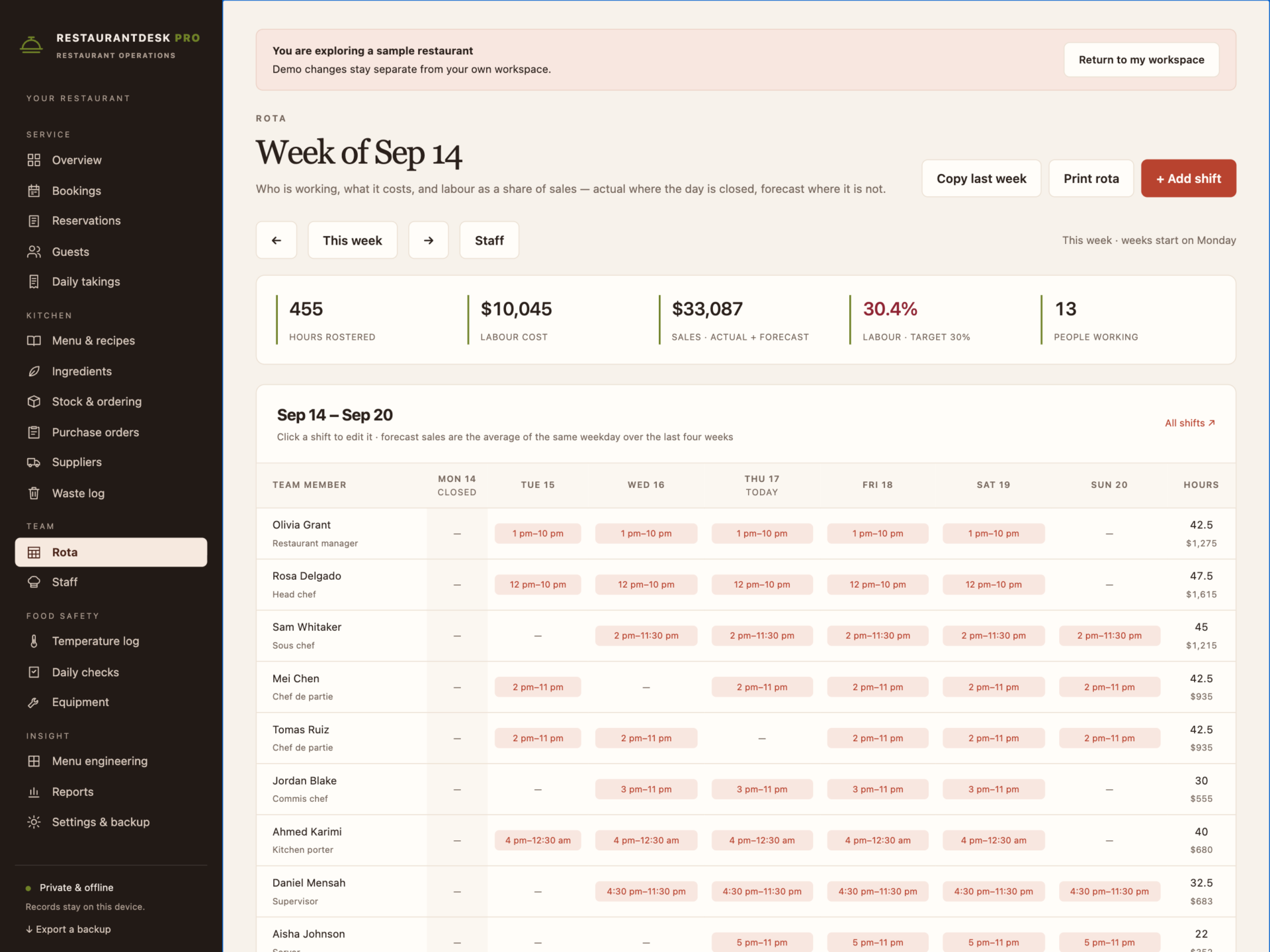
Task: Click the $10,045 labour cost value
Action: pos(516,309)
